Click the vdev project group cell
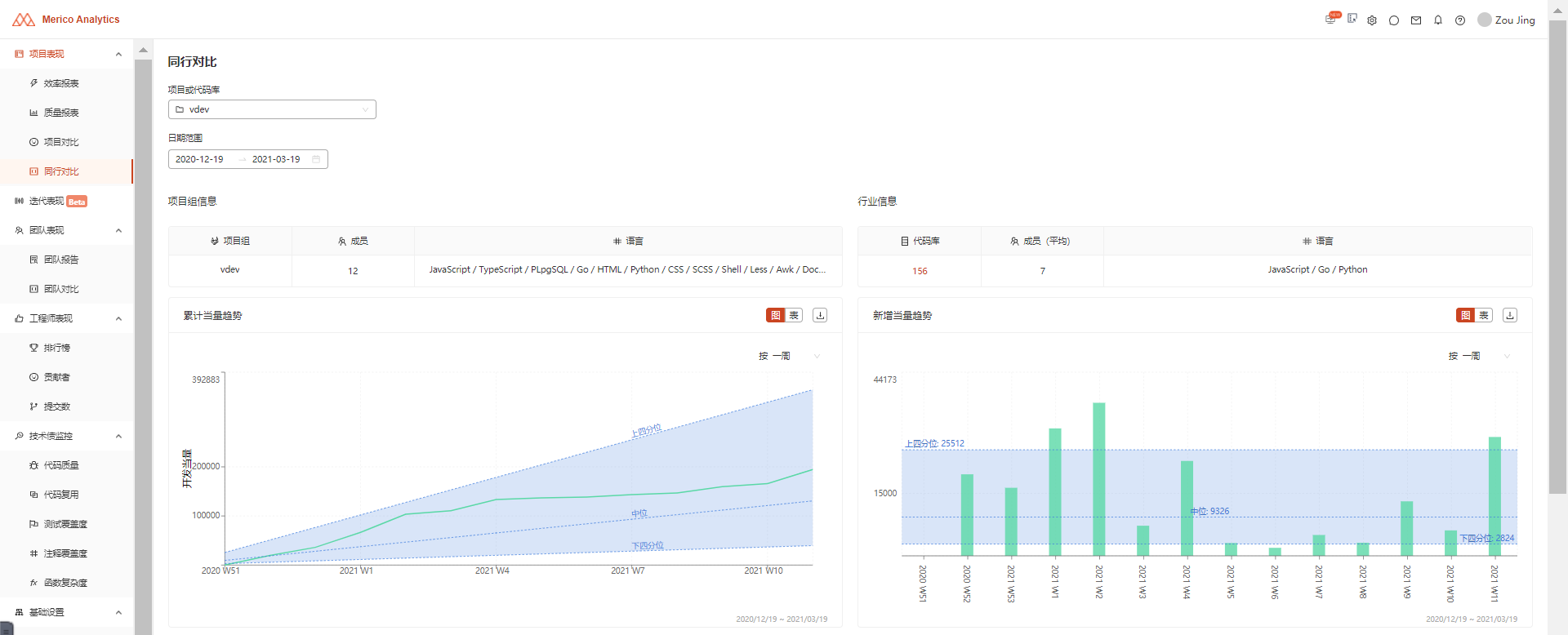The image size is (1568, 635). pos(230,270)
